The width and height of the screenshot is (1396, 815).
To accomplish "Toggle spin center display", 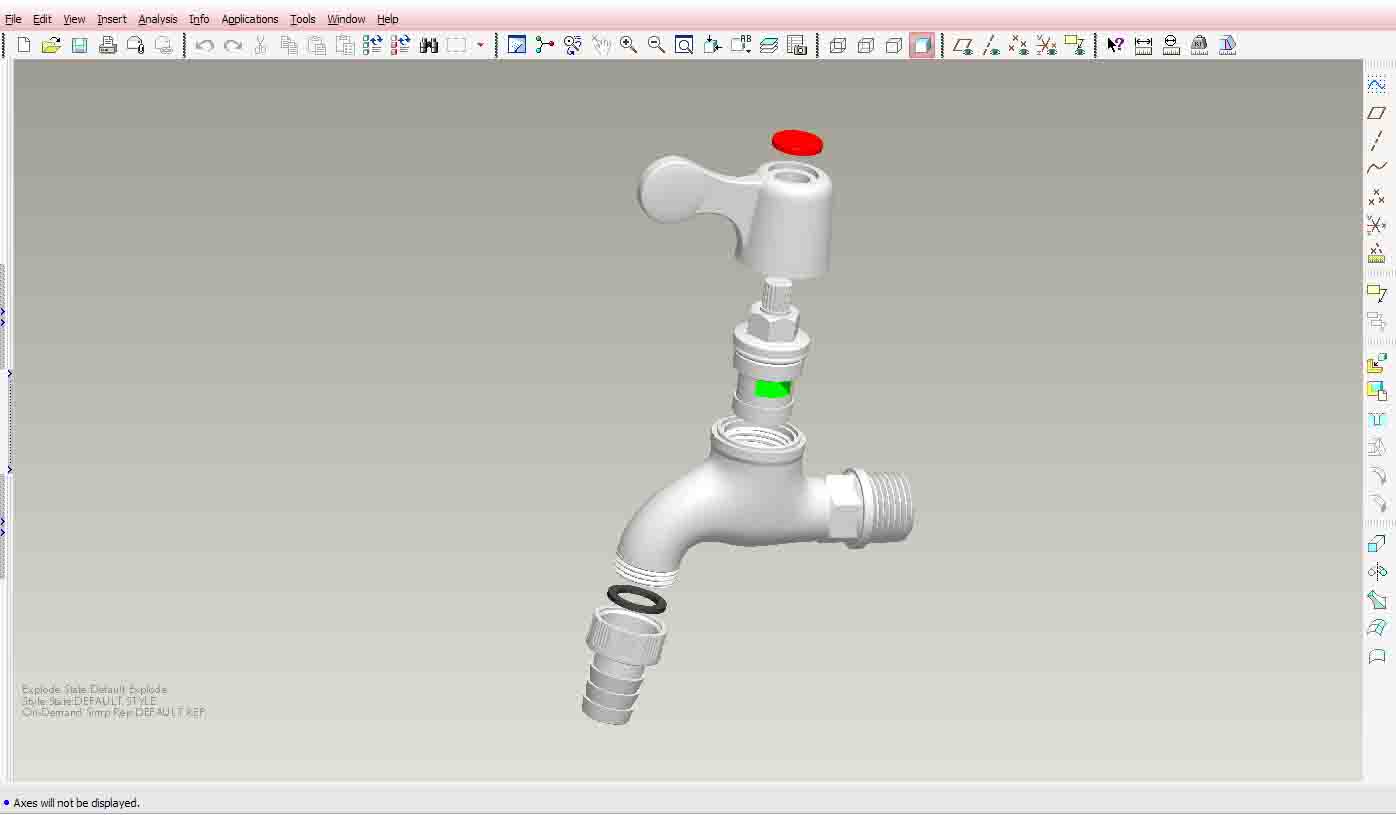I will (545, 45).
